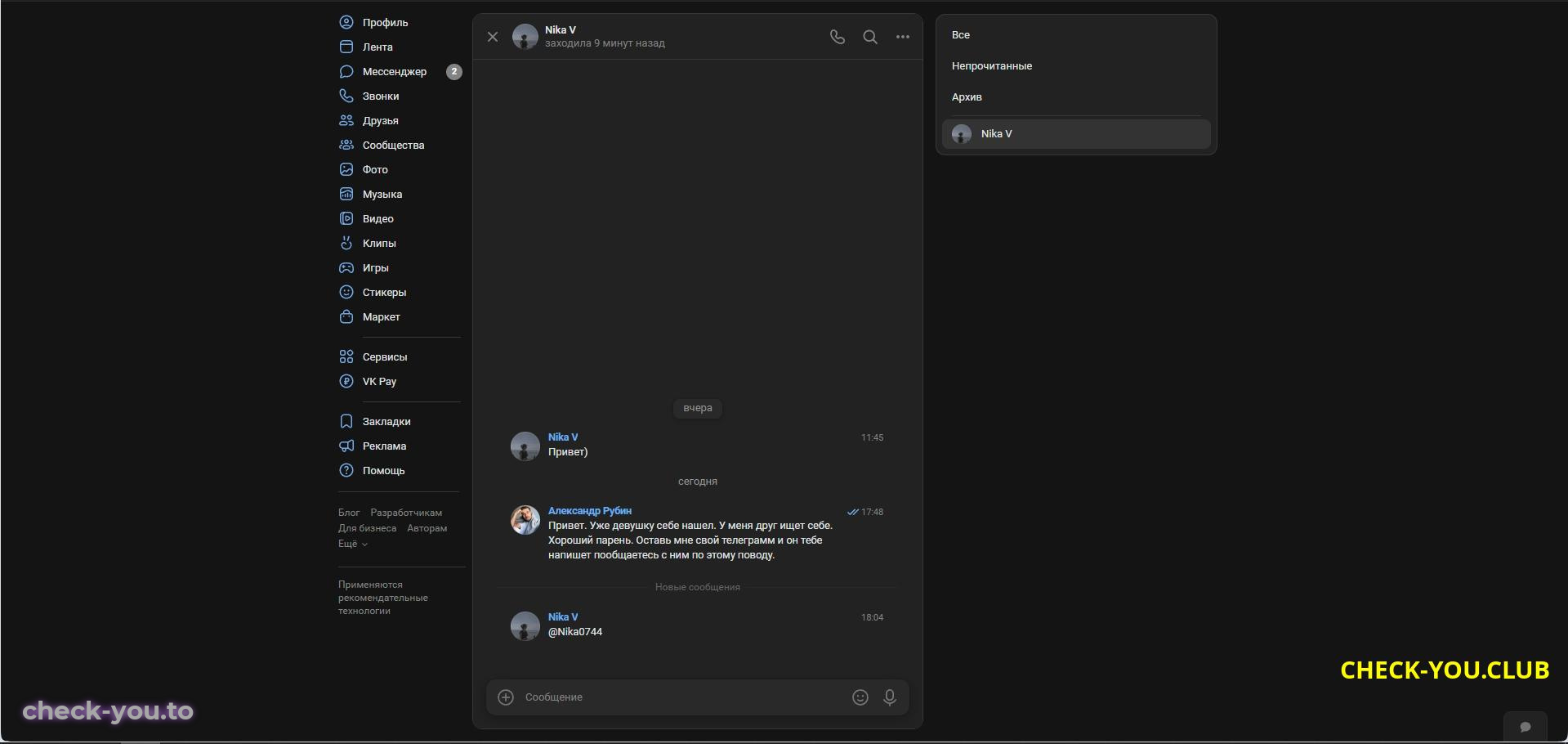The height and width of the screenshot is (744, 1568).
Task: Click the Для бизнеса footer link
Action: pyautogui.click(x=368, y=528)
